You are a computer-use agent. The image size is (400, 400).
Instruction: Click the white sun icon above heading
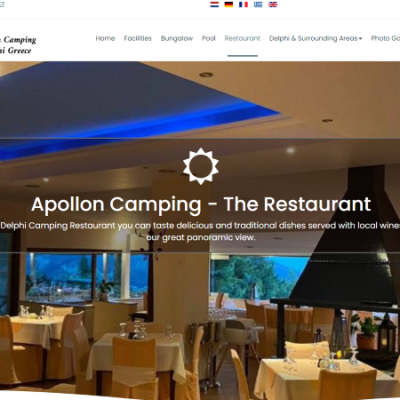(x=201, y=166)
